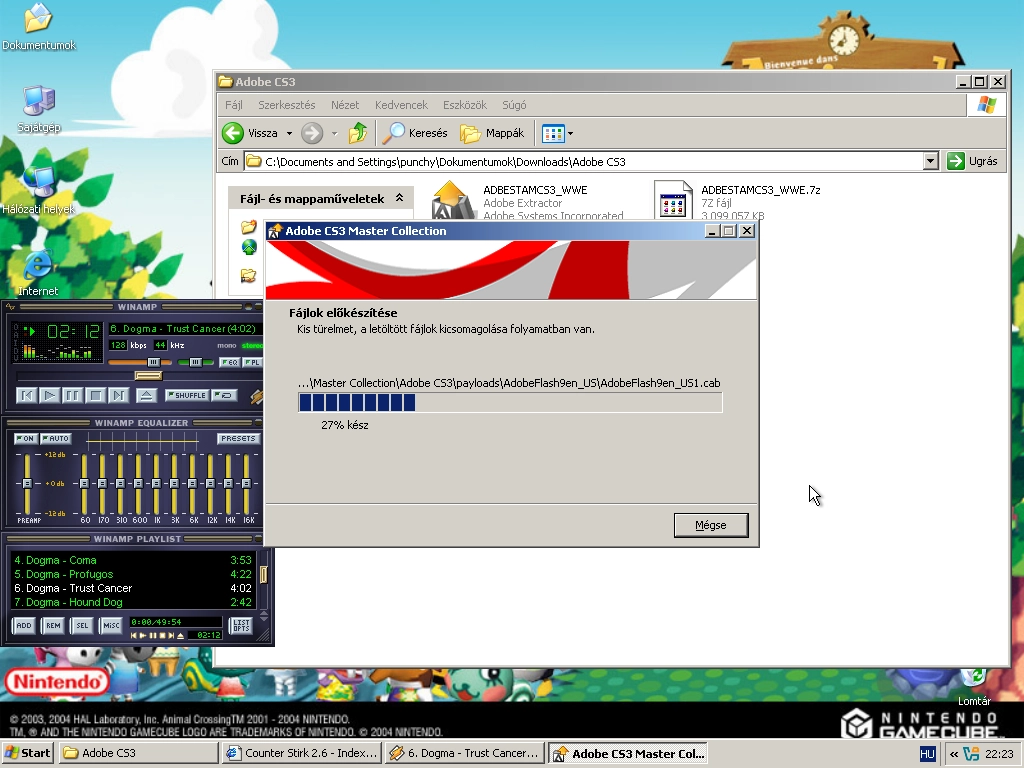Toggle Mappák folders pane button
The height and width of the screenshot is (768, 1024).
coord(492,133)
